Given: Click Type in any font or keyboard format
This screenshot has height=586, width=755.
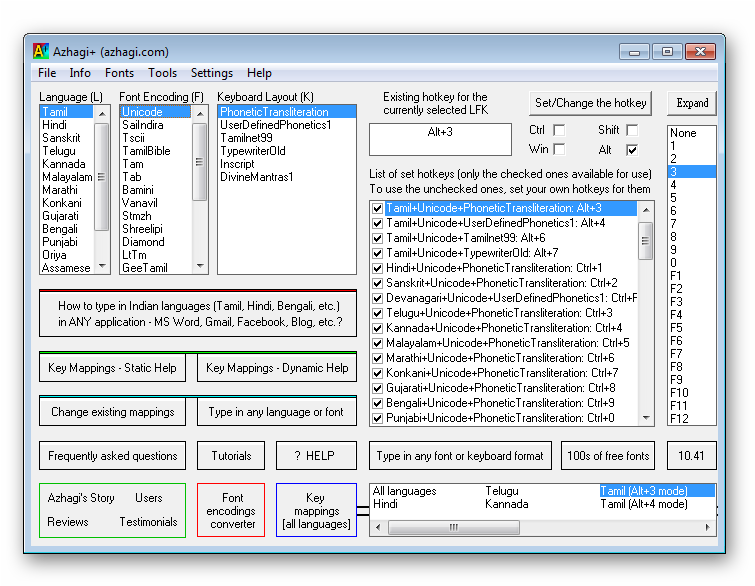Looking at the screenshot, I should [x=460, y=456].
